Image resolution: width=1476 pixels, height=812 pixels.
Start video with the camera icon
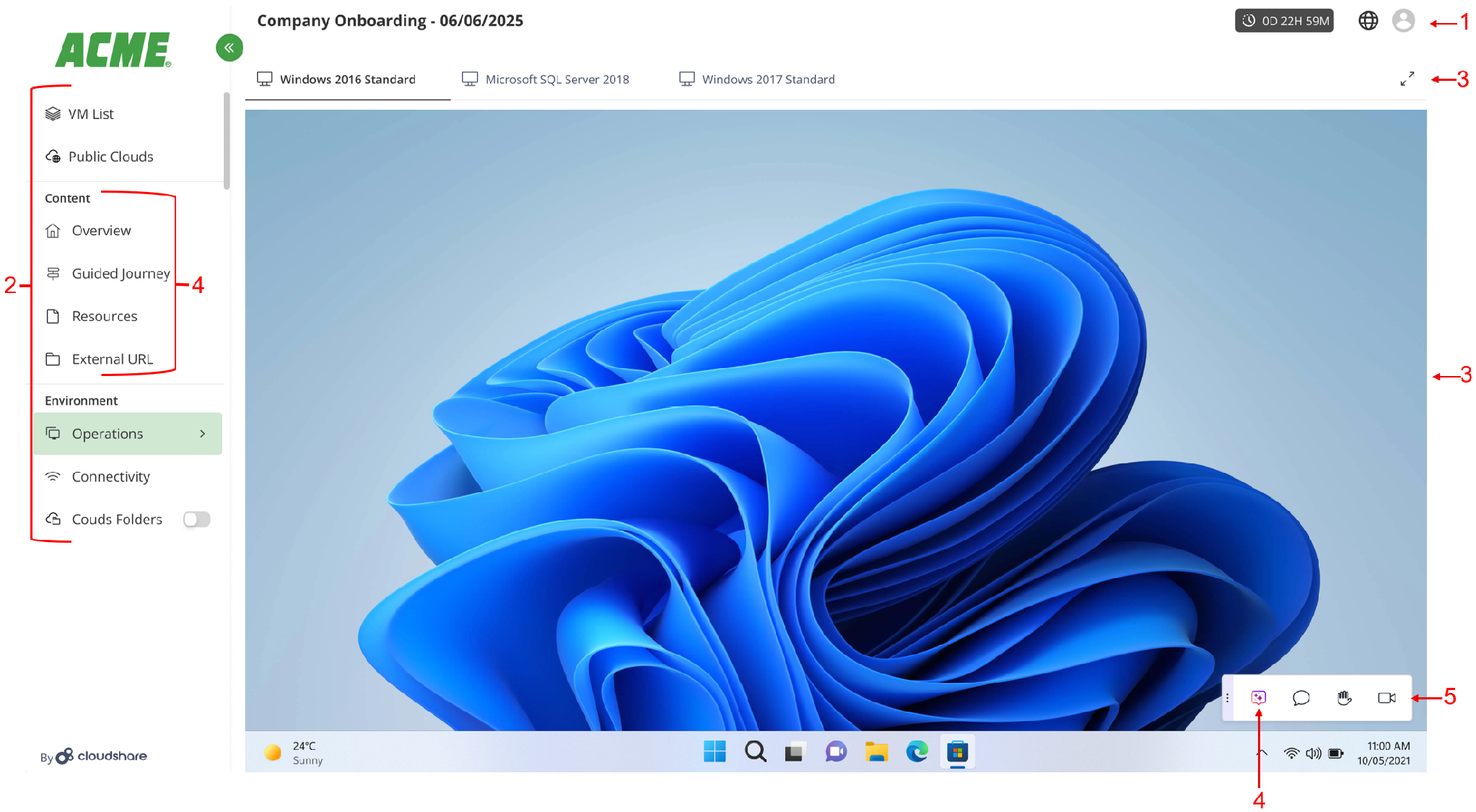click(x=1387, y=697)
